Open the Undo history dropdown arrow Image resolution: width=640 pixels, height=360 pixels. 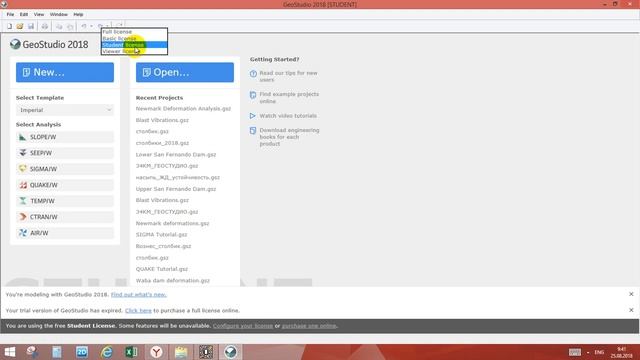coord(91,26)
